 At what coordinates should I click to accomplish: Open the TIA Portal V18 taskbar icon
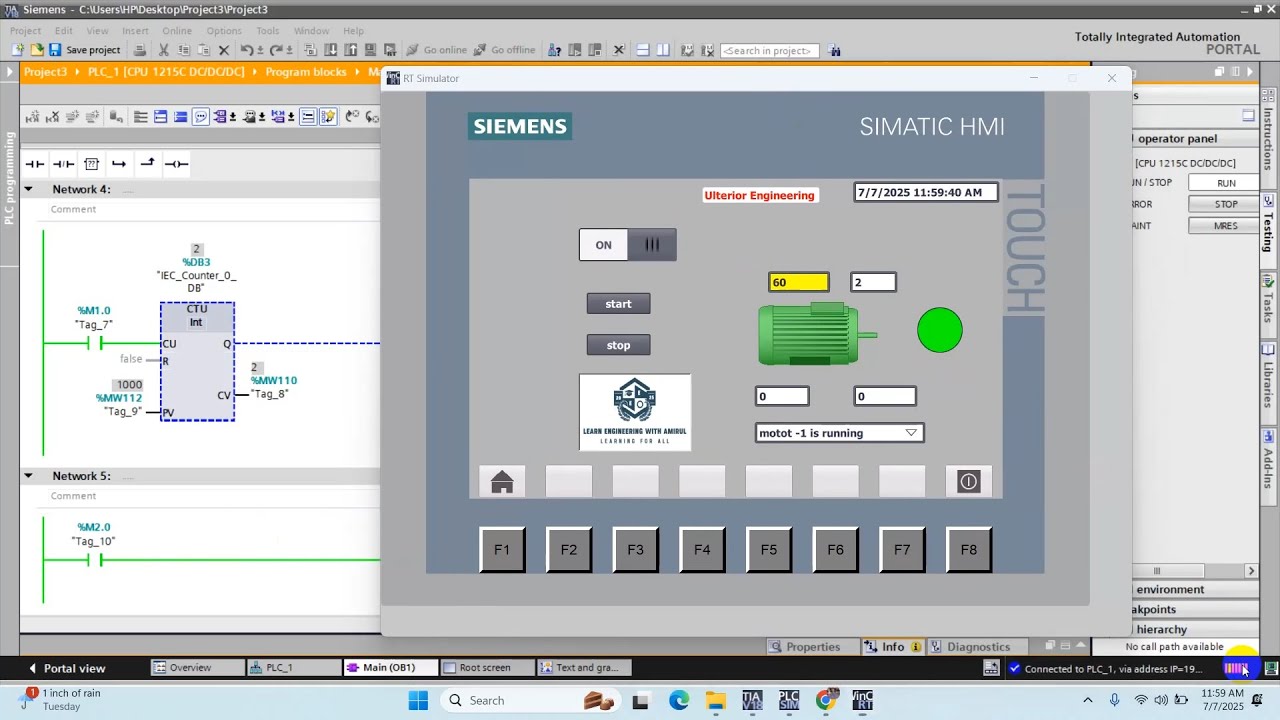[752, 700]
